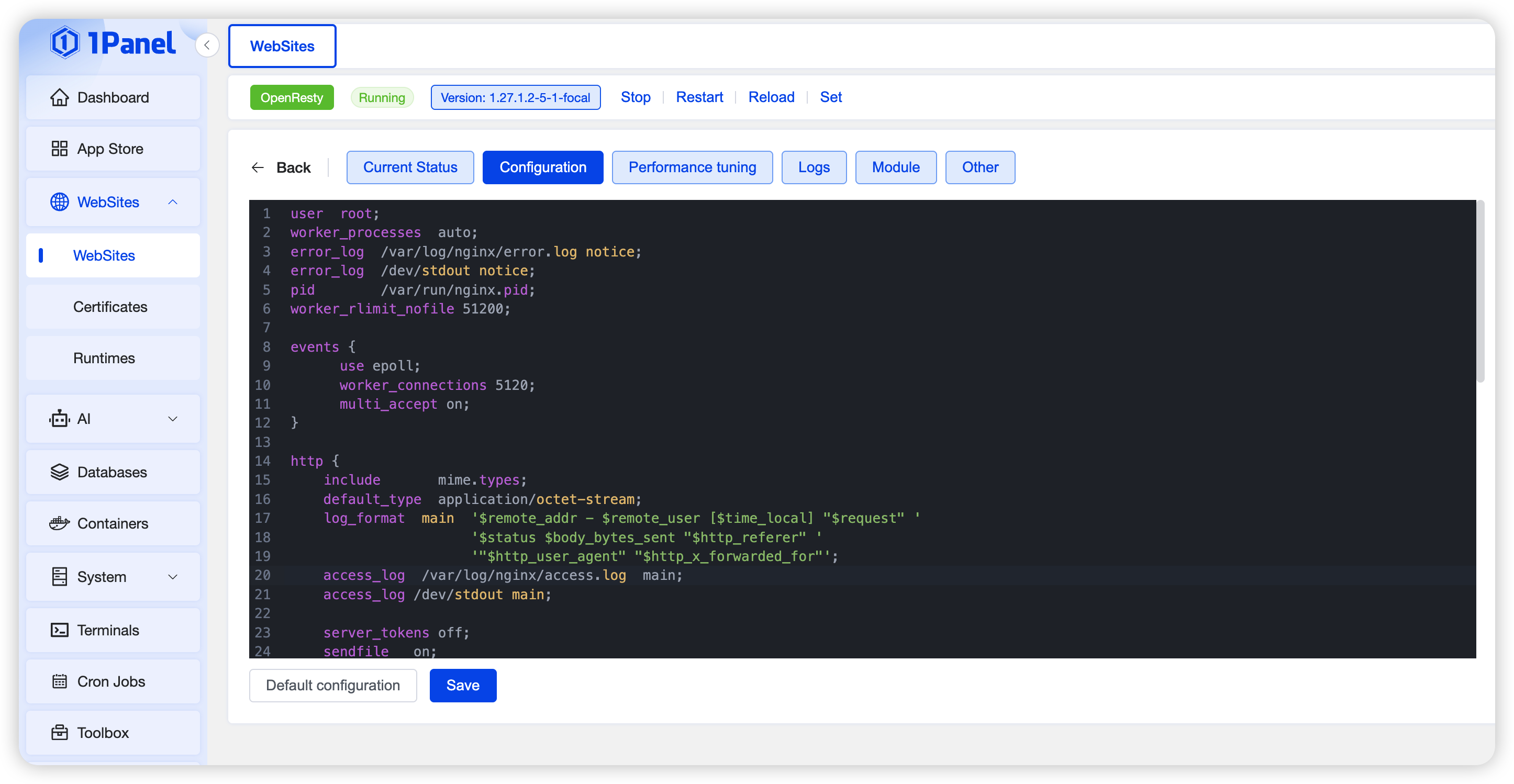
Task: Save the nginx configuration
Action: pos(463,685)
